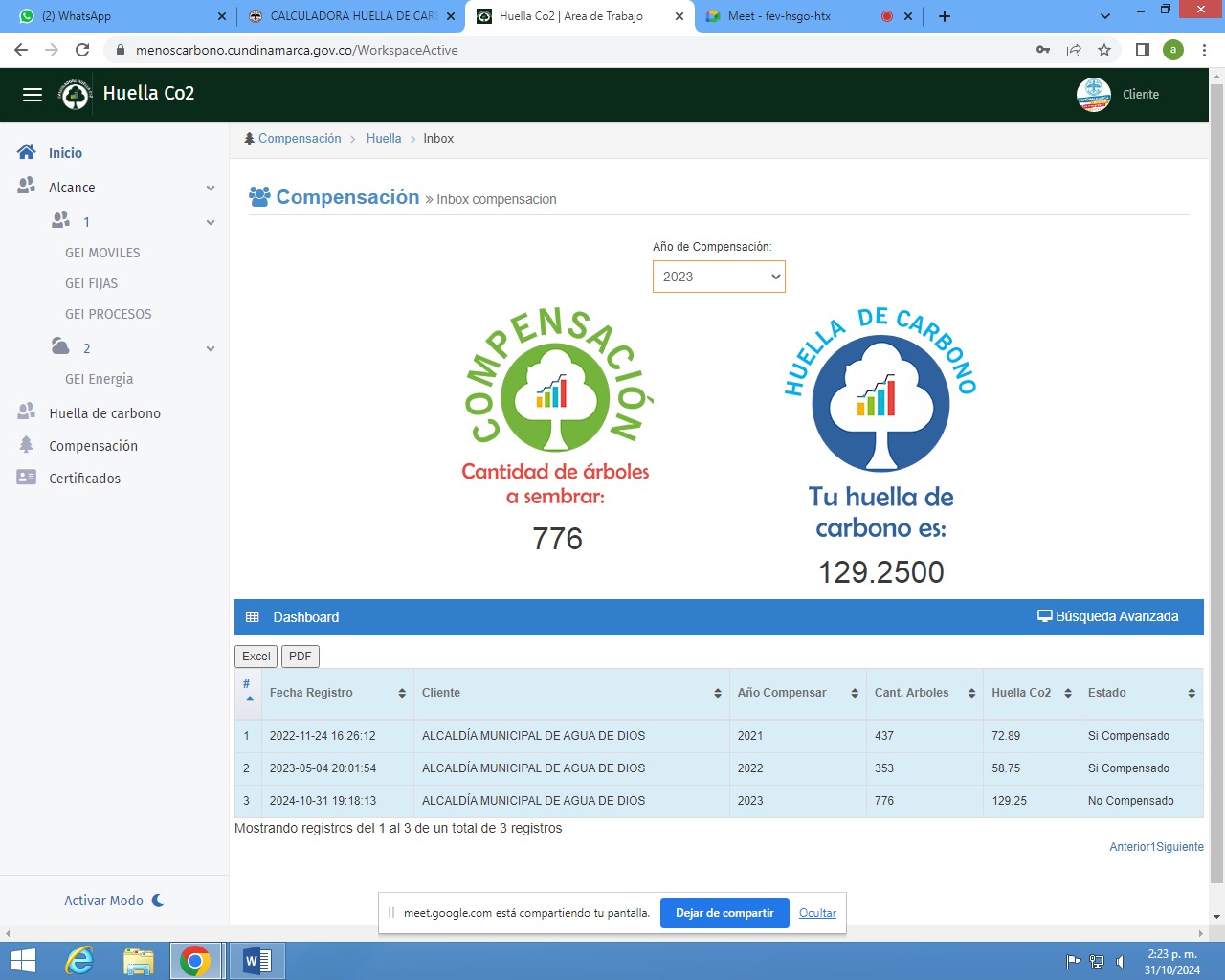Open GEI MOVILES menu item
Image resolution: width=1225 pixels, height=980 pixels.
pos(102,253)
